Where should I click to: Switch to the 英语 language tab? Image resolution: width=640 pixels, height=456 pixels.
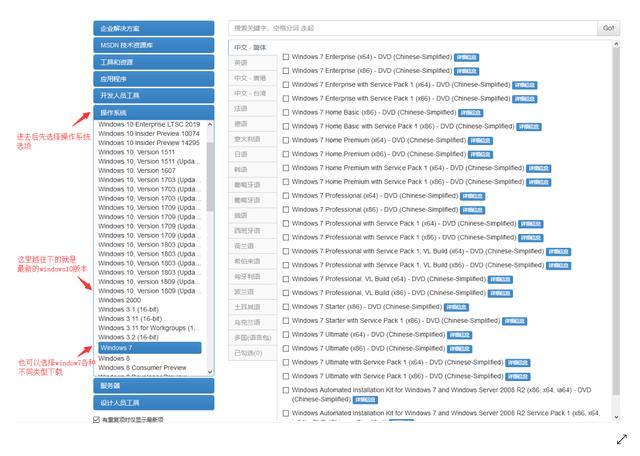pos(241,62)
